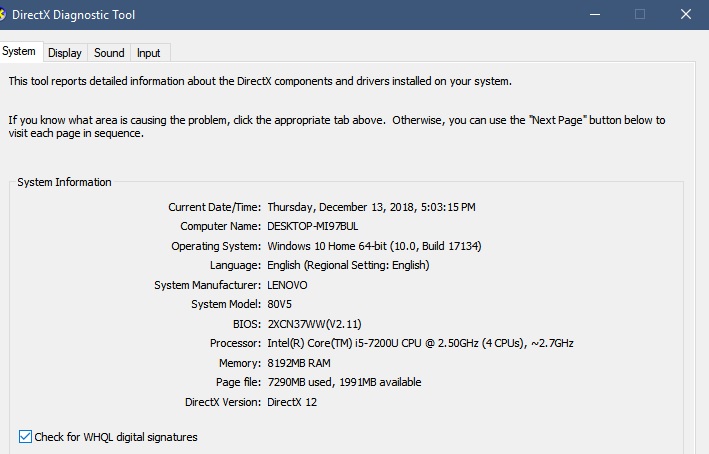Click the 8192MB RAM memory value
Viewport: 709px width, 454px height.
[x=299, y=363]
